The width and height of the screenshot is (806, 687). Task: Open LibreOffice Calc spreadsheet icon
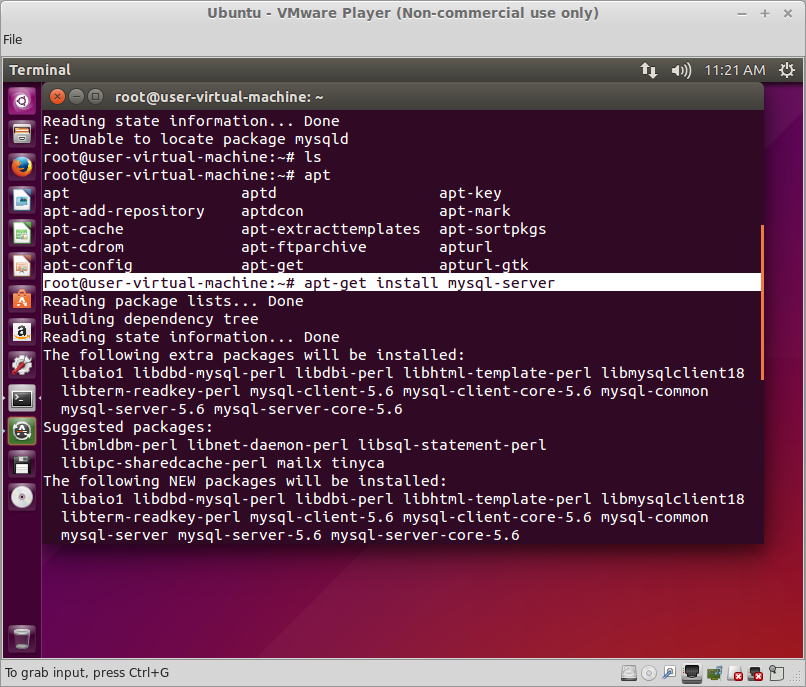22,232
